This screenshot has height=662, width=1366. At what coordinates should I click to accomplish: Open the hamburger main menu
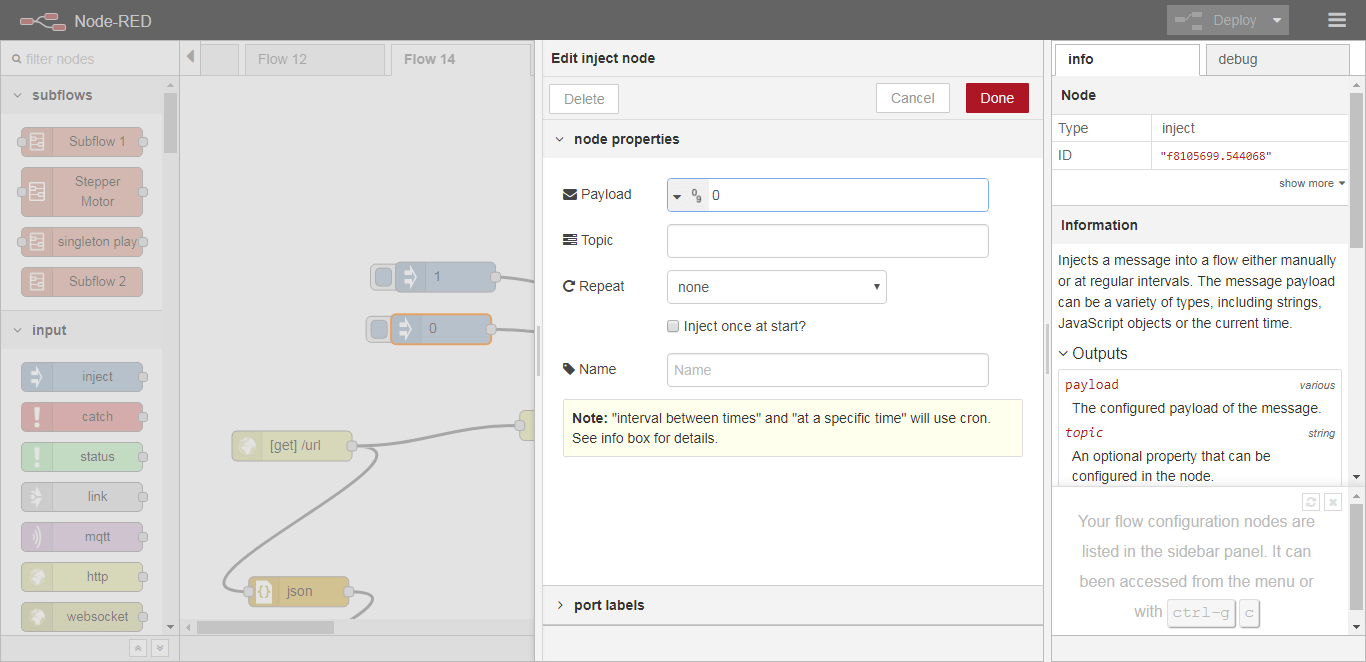[x=1337, y=20]
